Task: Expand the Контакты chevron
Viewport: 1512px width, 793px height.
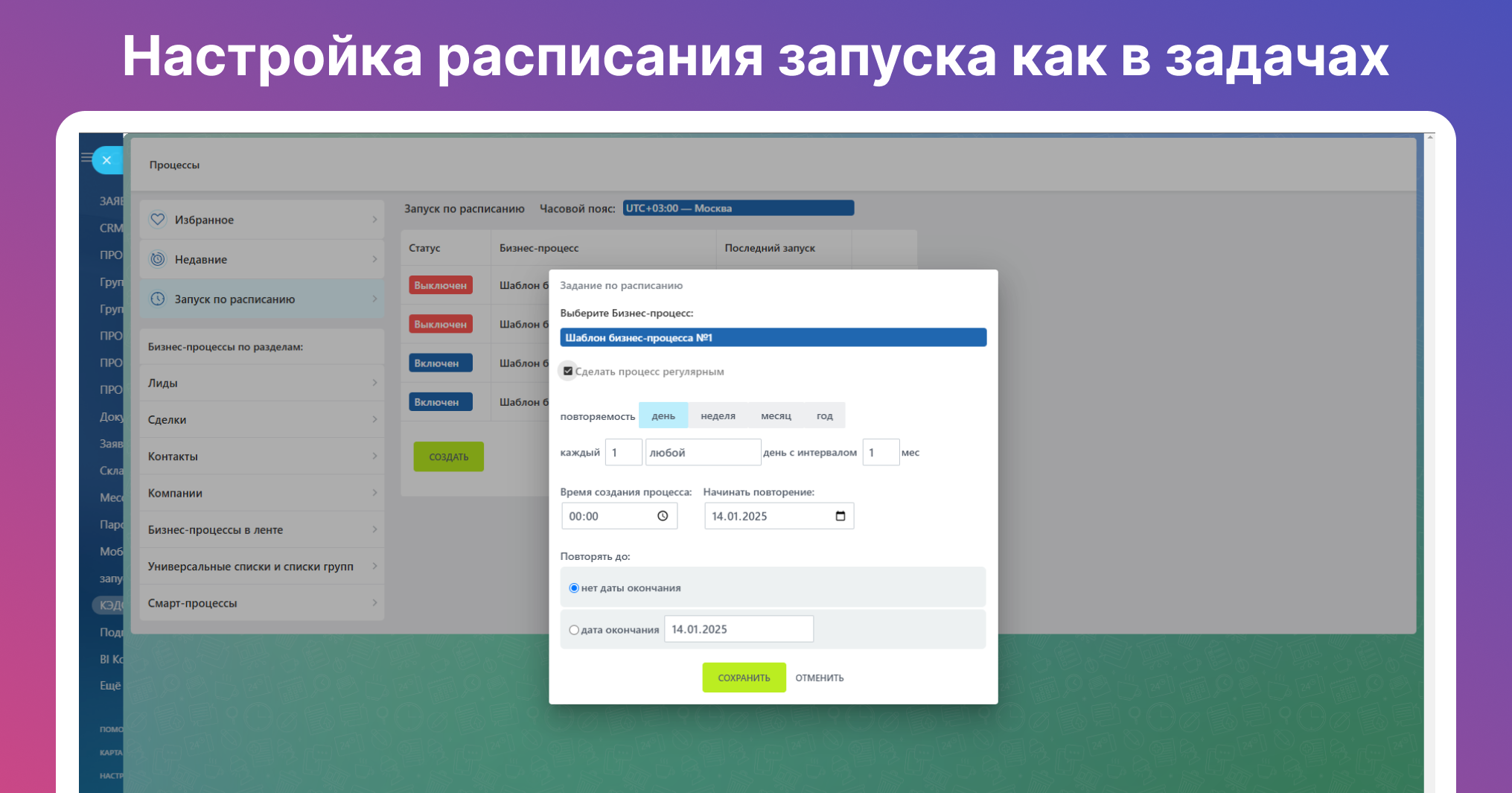Action: (x=374, y=456)
